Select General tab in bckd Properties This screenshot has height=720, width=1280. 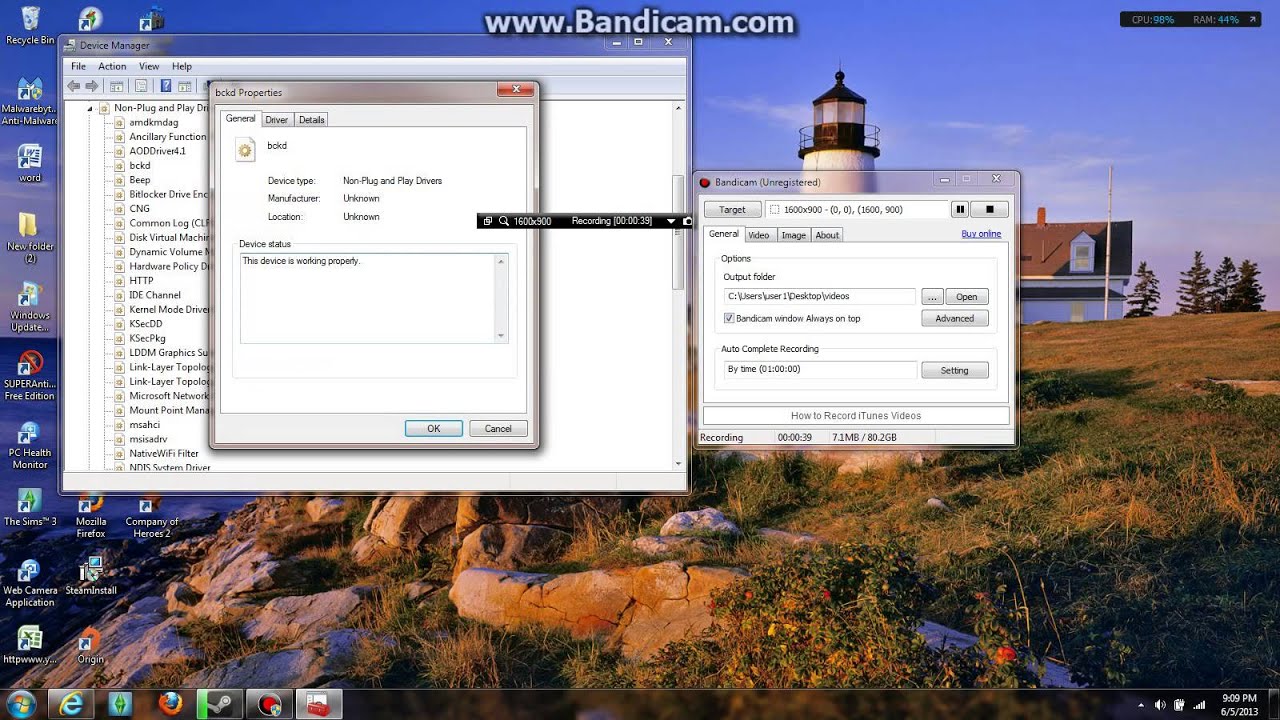[x=240, y=118]
